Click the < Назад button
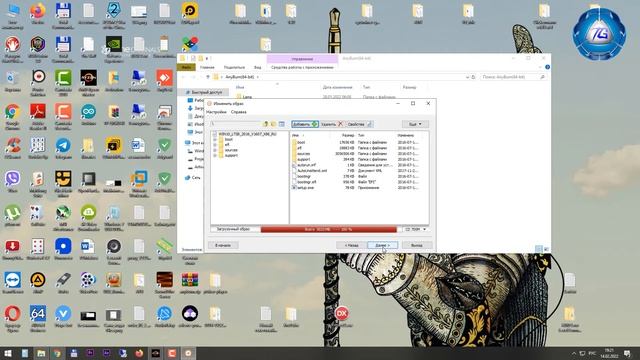Image resolution: width=640 pixels, height=360 pixels. pos(351,245)
